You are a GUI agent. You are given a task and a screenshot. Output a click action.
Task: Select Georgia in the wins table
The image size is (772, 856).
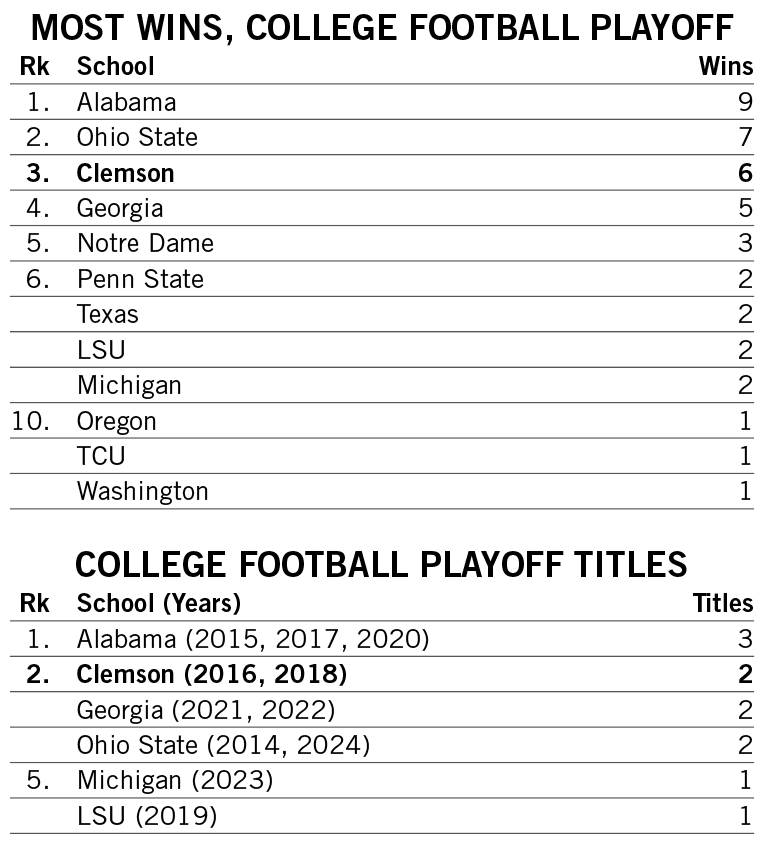click(120, 208)
